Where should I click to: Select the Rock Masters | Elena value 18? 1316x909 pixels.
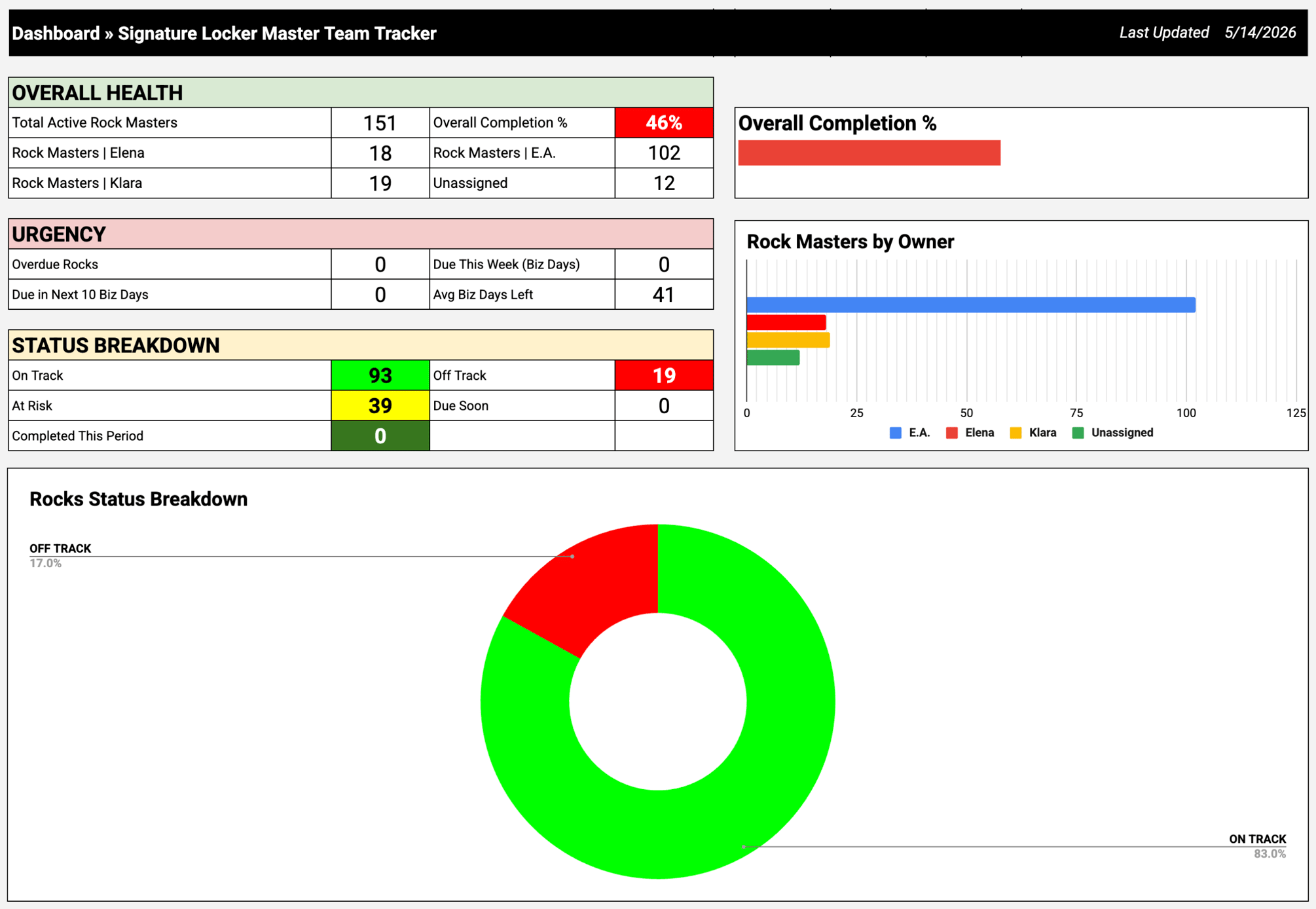[380, 153]
